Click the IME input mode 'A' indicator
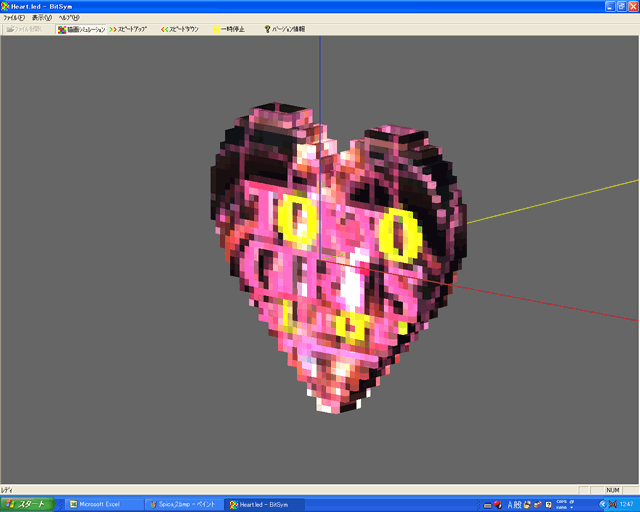The image size is (640, 512). [x=510, y=504]
